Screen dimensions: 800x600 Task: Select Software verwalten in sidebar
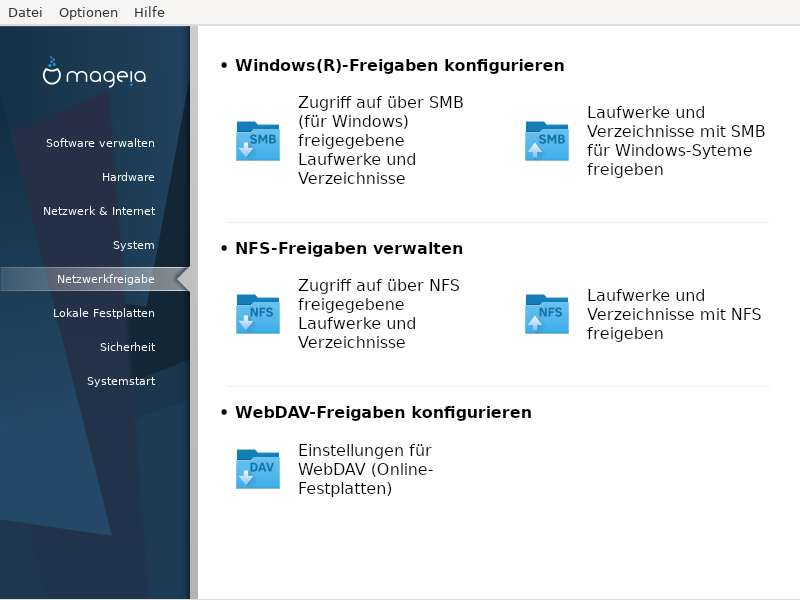(x=101, y=143)
